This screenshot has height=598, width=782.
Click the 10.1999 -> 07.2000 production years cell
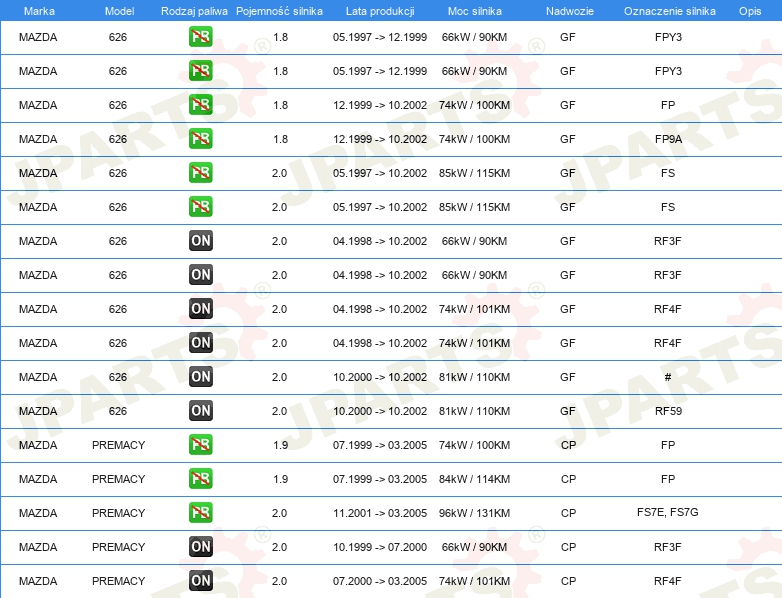[380, 547]
